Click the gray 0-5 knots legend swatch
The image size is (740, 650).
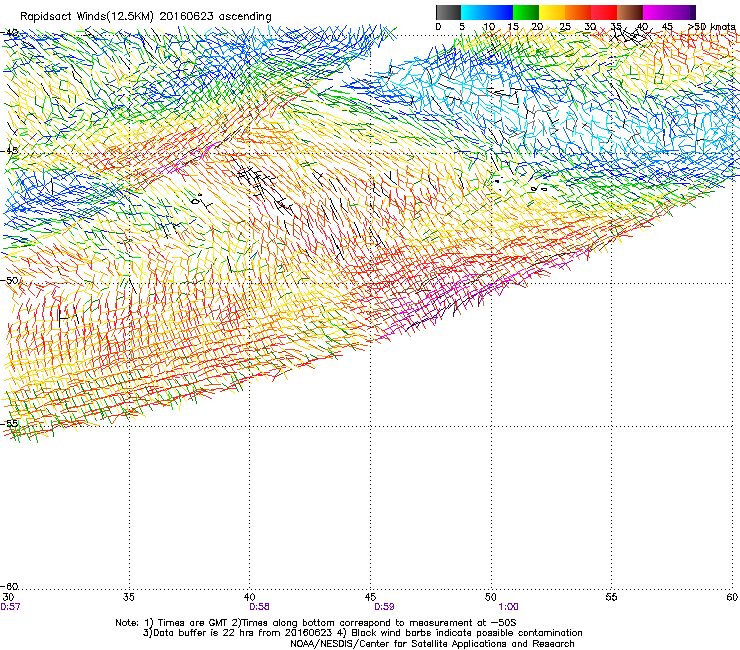(448, 12)
